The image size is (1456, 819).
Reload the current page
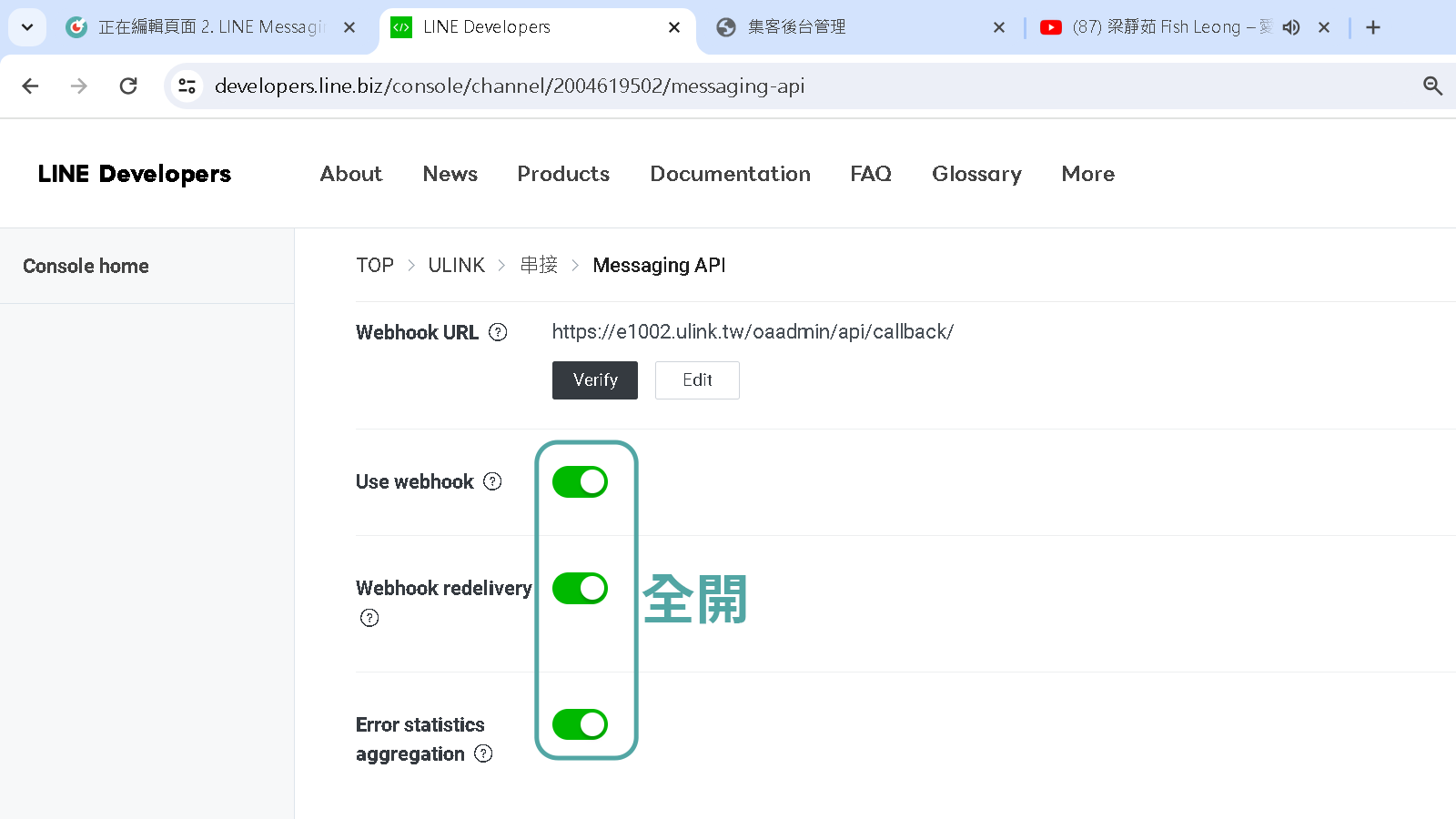(128, 86)
